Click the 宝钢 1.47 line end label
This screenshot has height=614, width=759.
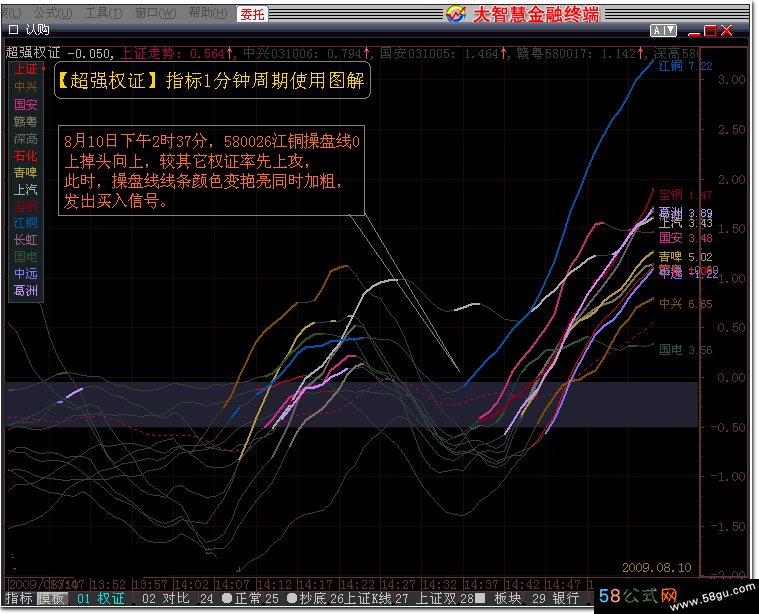685,195
